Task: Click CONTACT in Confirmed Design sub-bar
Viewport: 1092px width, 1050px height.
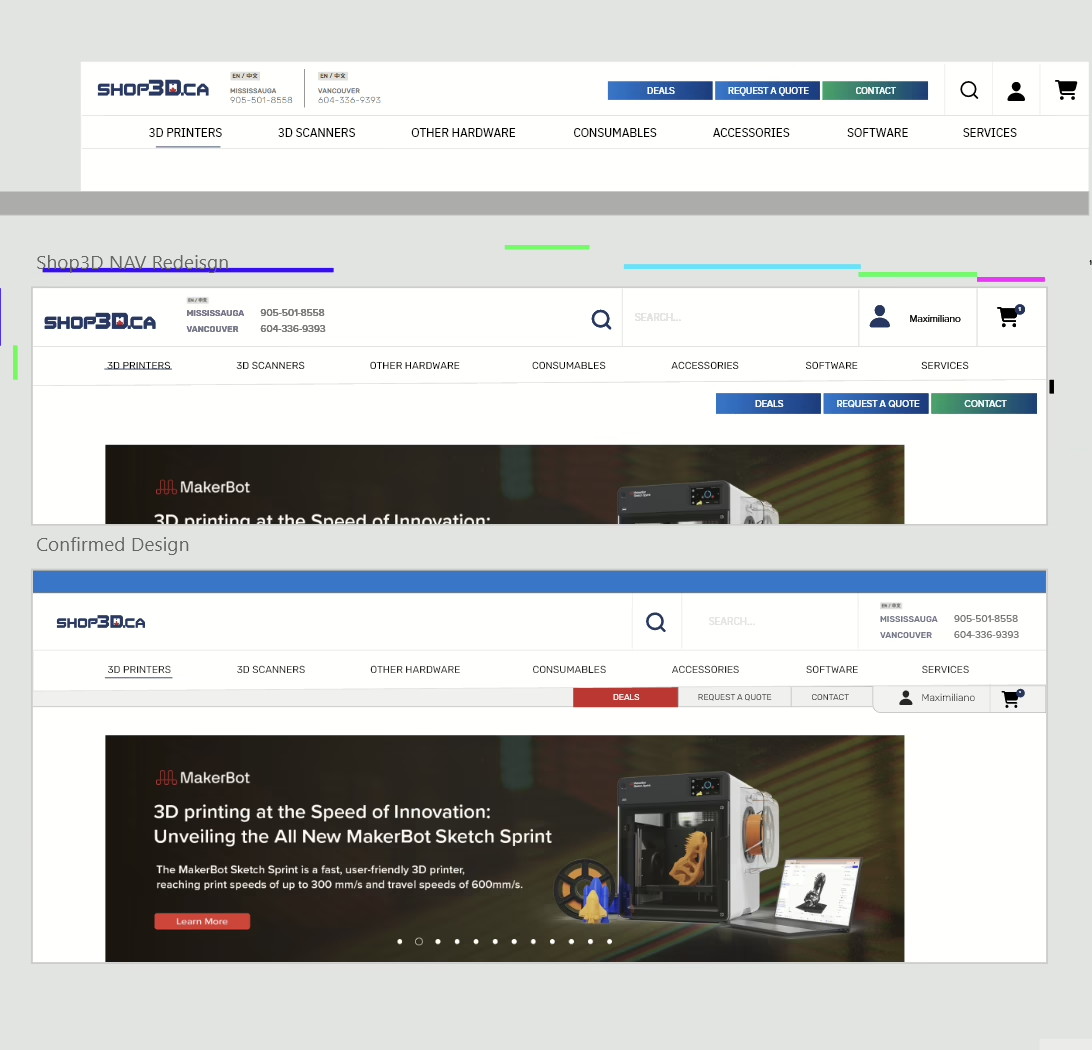Action: [829, 697]
